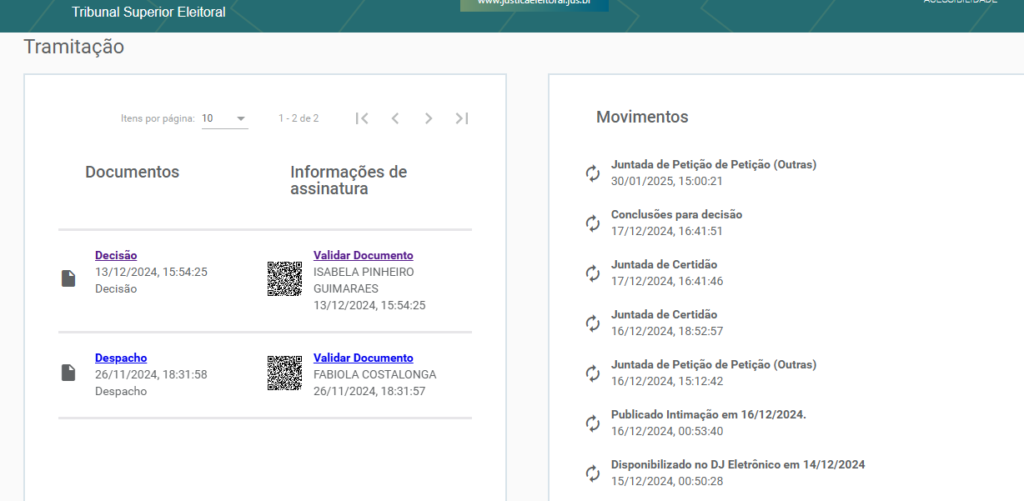Image resolution: width=1024 pixels, height=501 pixels.
Task: Go to last page of documents
Action: tap(462, 118)
